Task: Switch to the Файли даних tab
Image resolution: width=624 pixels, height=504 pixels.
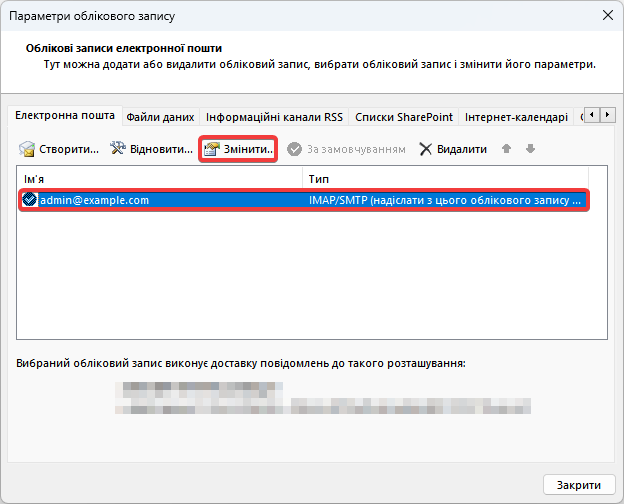Action: pyautogui.click(x=160, y=117)
